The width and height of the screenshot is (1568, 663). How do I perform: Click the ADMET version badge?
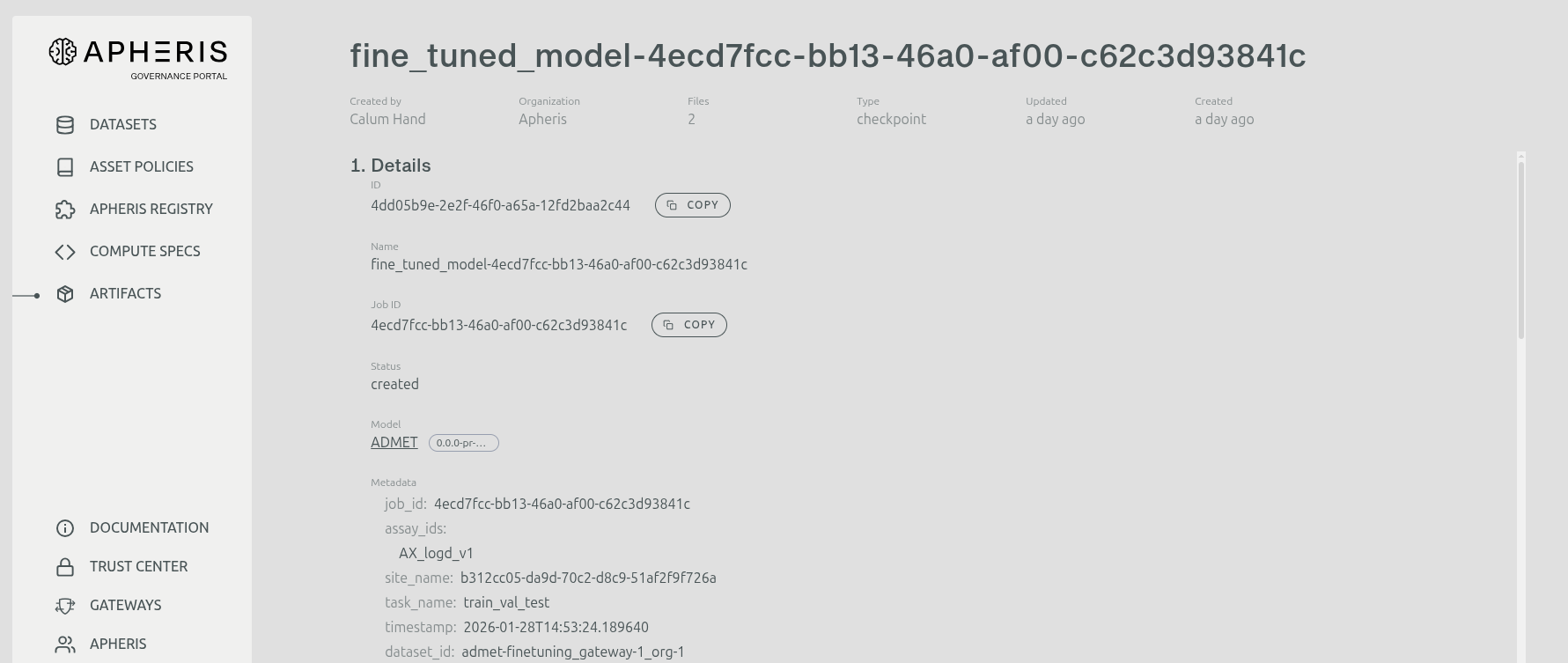tap(463, 443)
